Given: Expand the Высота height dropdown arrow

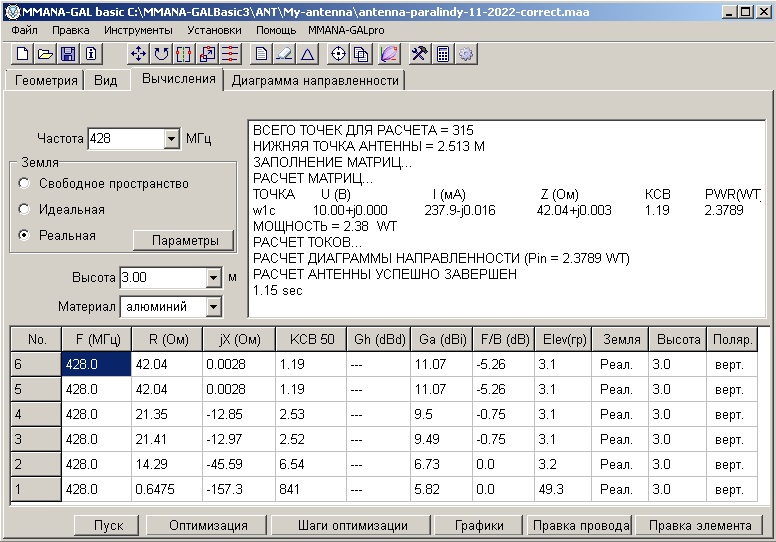Looking at the screenshot, I should (x=213, y=278).
